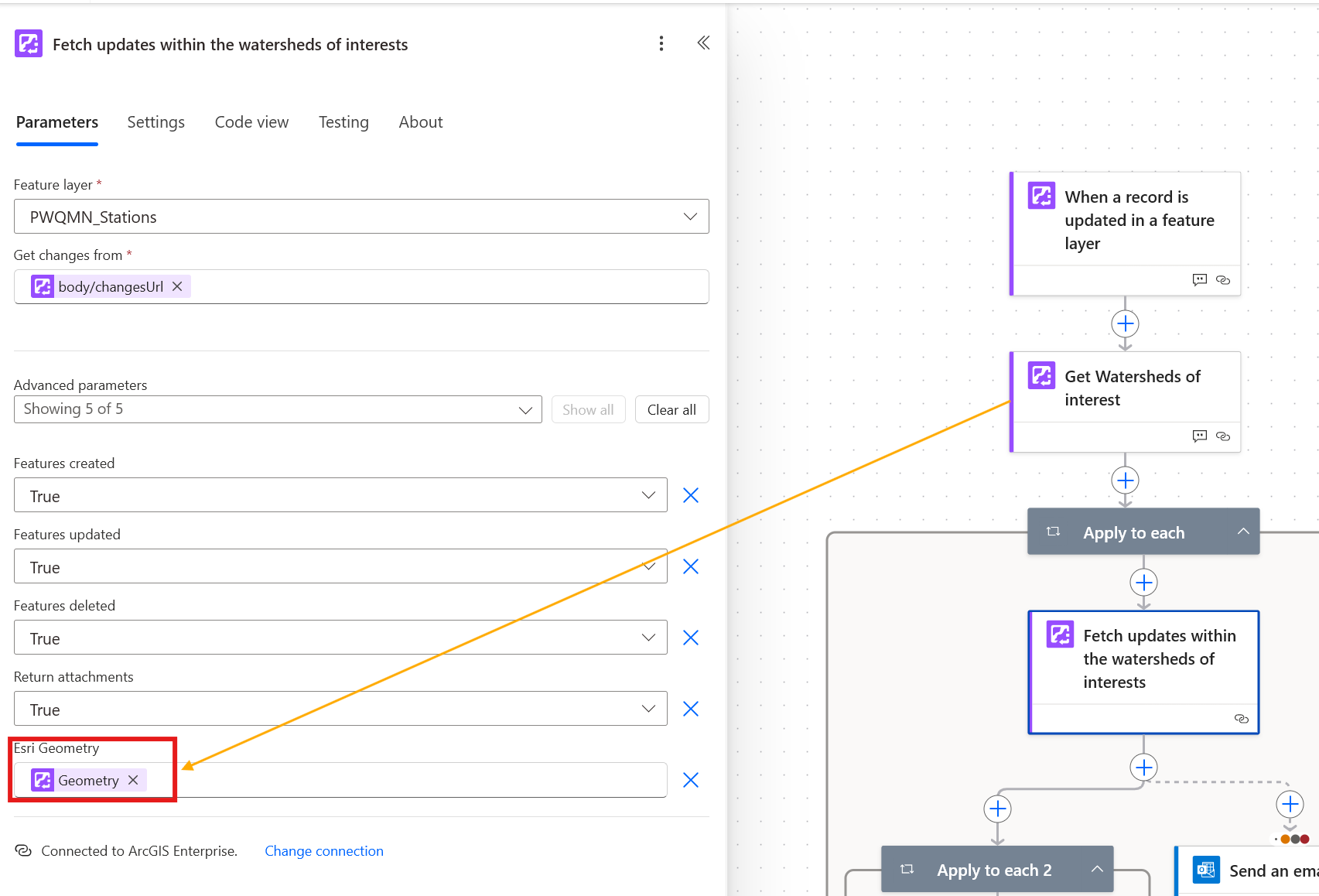This screenshot has width=1319, height=896.
Task: Open the Code view tab
Action: click(251, 122)
